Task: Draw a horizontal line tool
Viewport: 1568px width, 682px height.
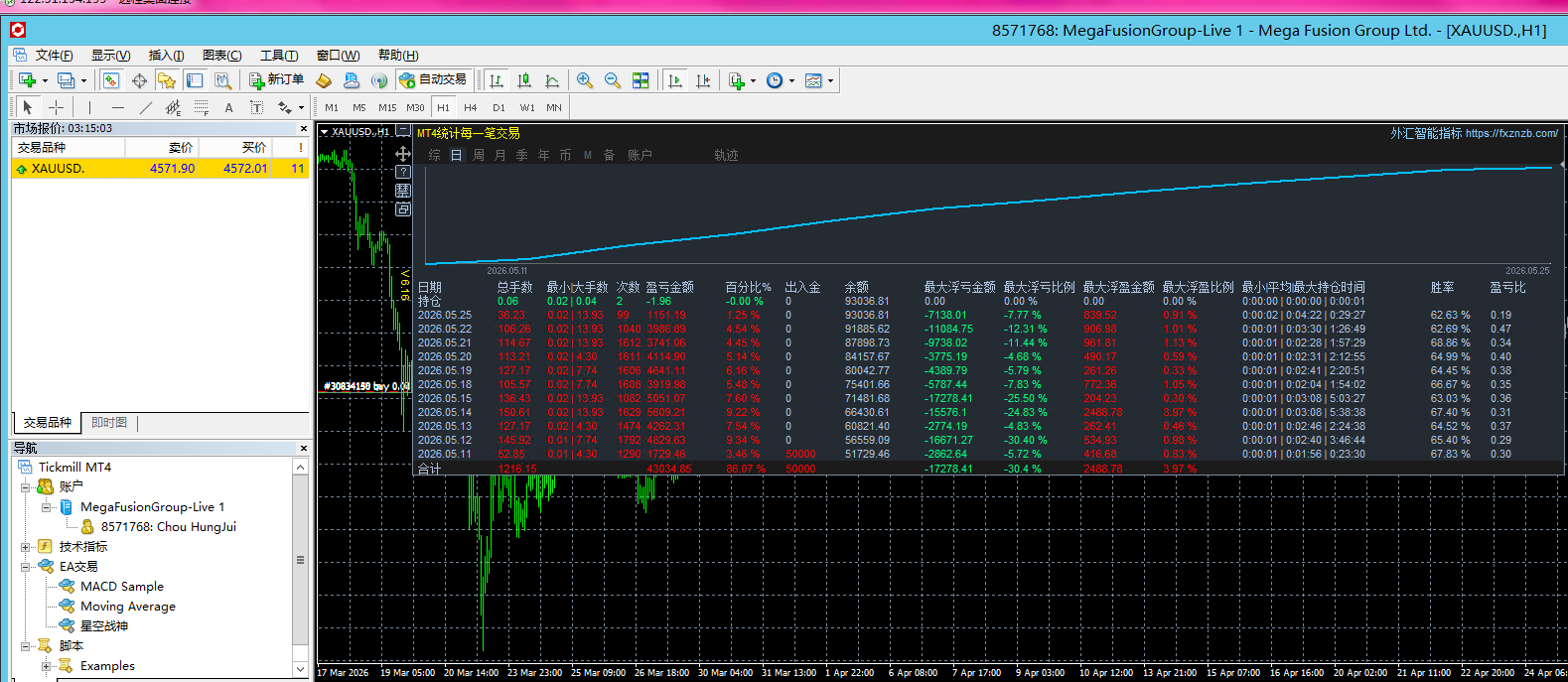Action: [118, 107]
